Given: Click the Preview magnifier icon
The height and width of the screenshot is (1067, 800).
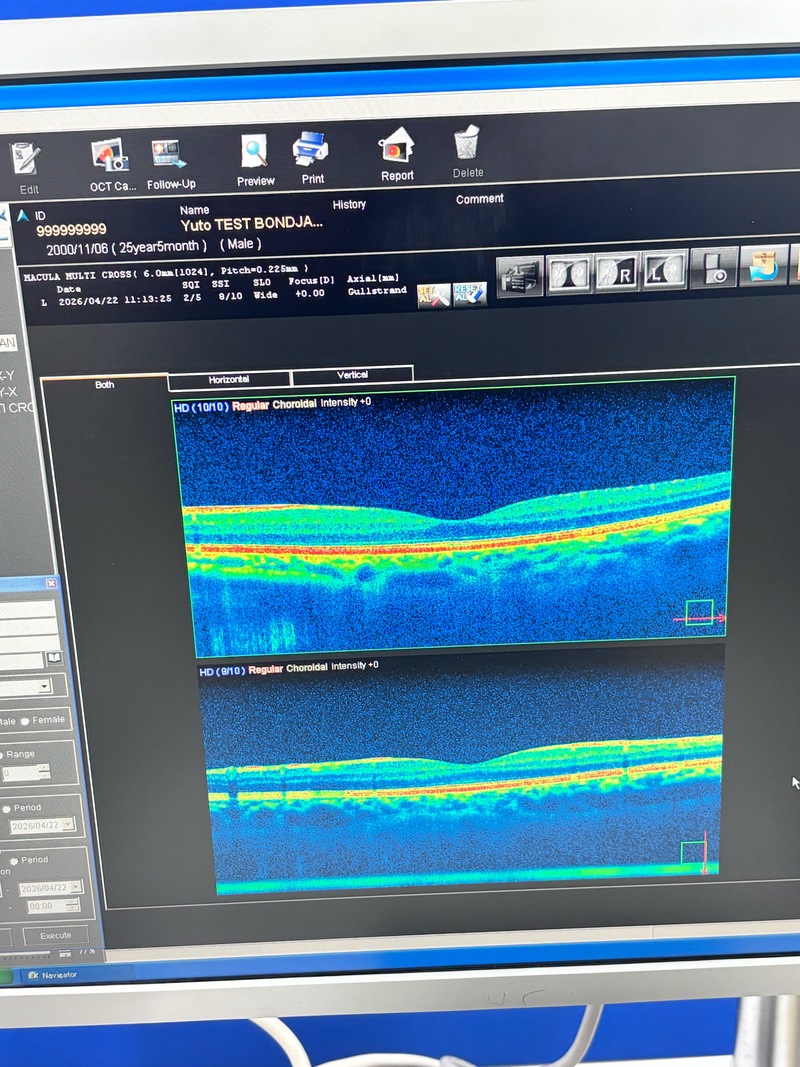Looking at the screenshot, I should click(255, 153).
